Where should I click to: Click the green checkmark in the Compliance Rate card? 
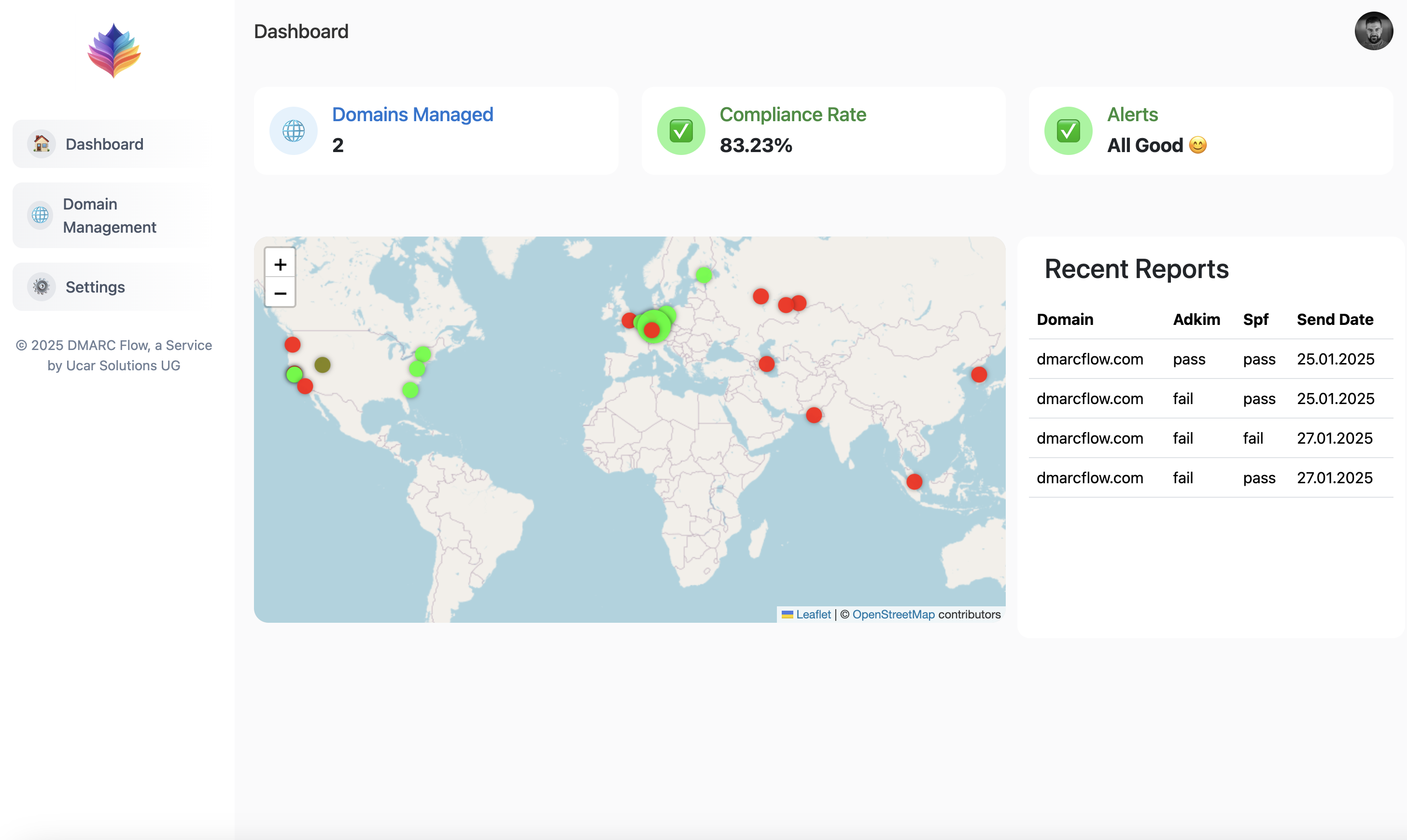[681, 131]
